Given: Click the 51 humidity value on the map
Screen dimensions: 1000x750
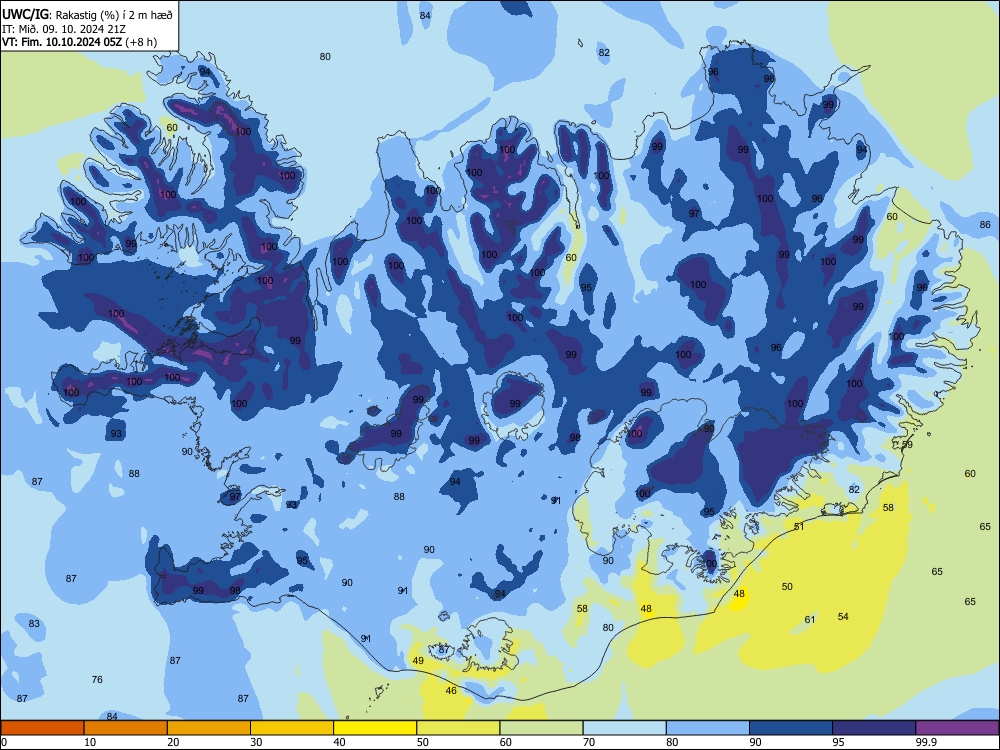Looking at the screenshot, I should point(799,526).
